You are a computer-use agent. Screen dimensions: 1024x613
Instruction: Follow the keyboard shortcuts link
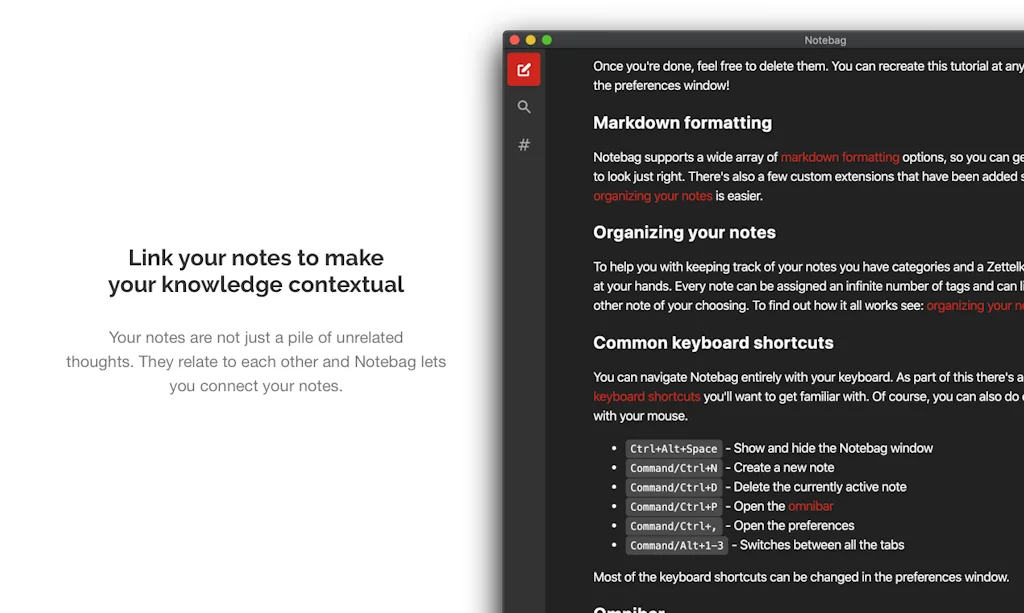coord(646,396)
